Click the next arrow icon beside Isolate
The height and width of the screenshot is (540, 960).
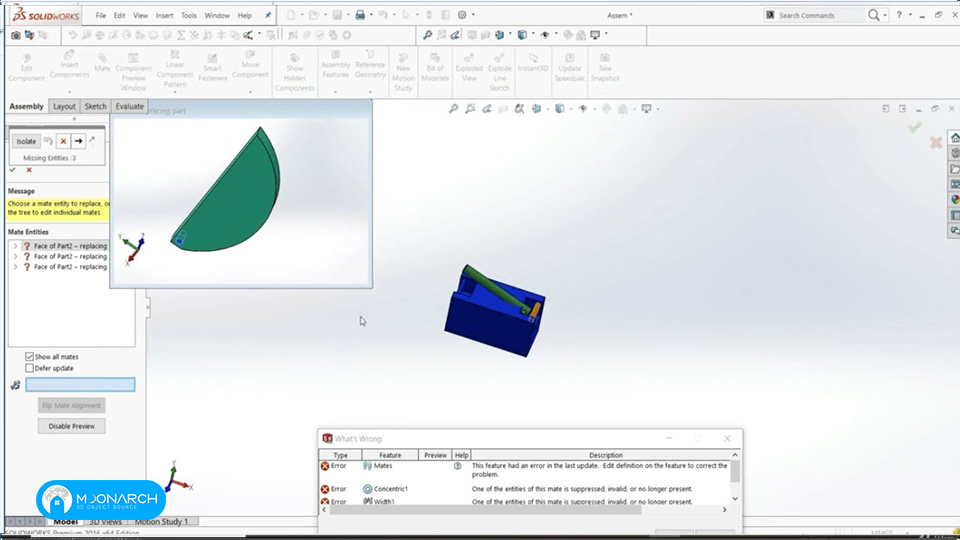pyautogui.click(x=78, y=141)
